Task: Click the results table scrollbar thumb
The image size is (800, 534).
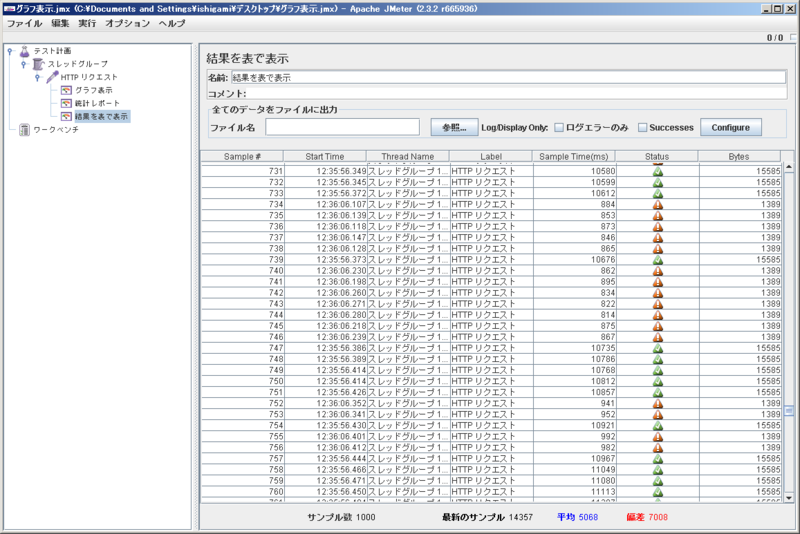Action: pyautogui.click(x=789, y=411)
